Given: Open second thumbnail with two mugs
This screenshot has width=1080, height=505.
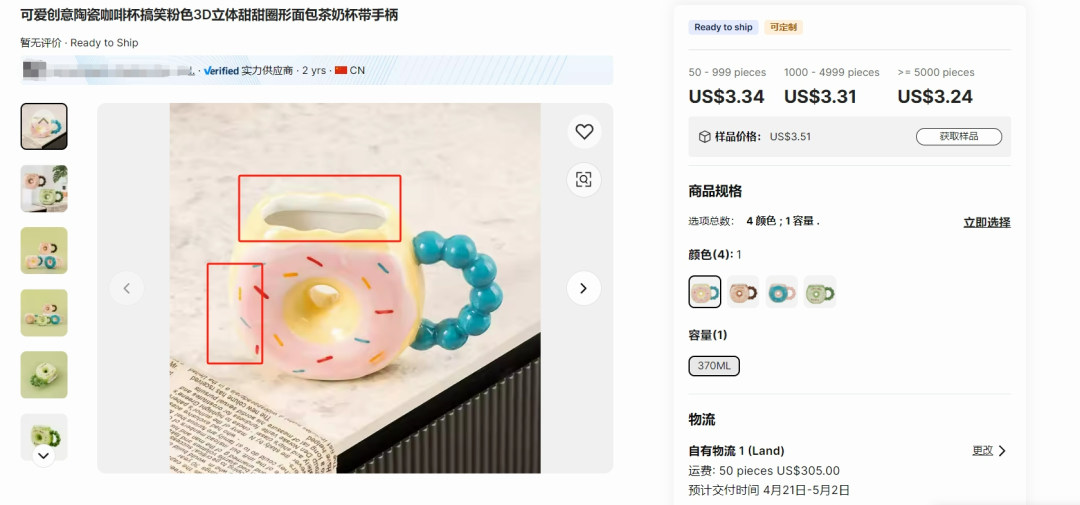Looking at the screenshot, I should 44,188.
